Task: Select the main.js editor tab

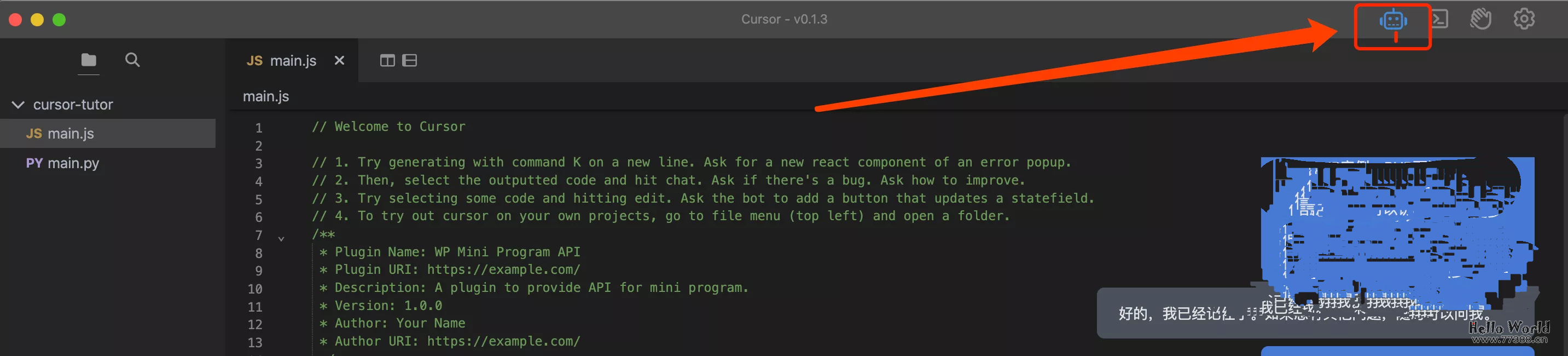Action: [282, 60]
